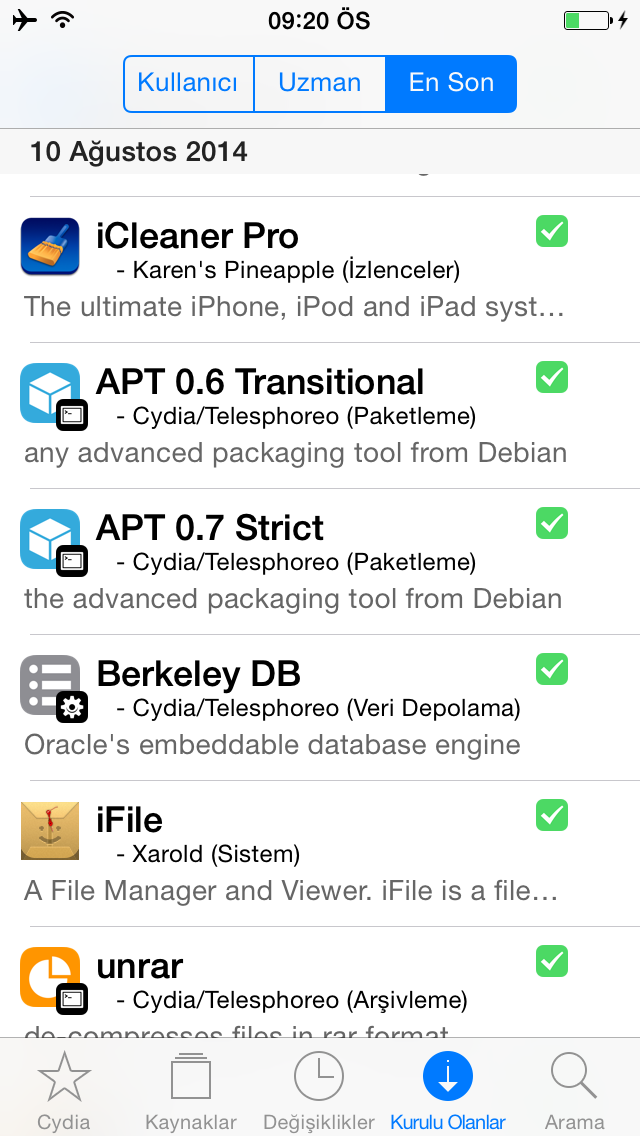640x1136 pixels.
Task: Open the Kaynaklar sources tab
Action: 191,1091
